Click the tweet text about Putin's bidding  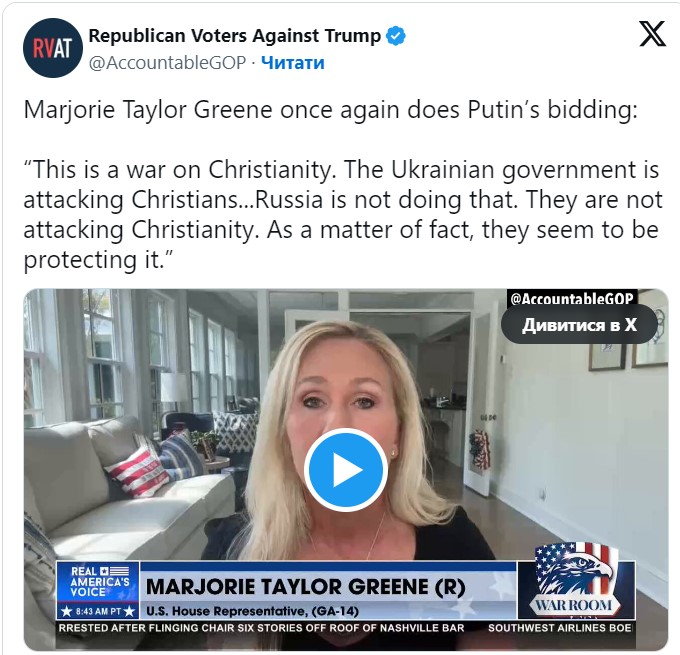(330, 110)
